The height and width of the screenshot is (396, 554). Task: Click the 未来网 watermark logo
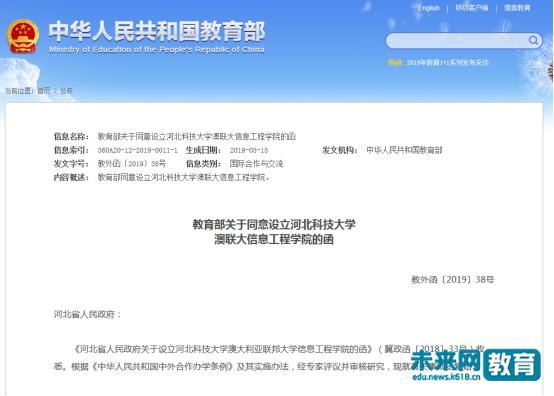(x=446, y=361)
